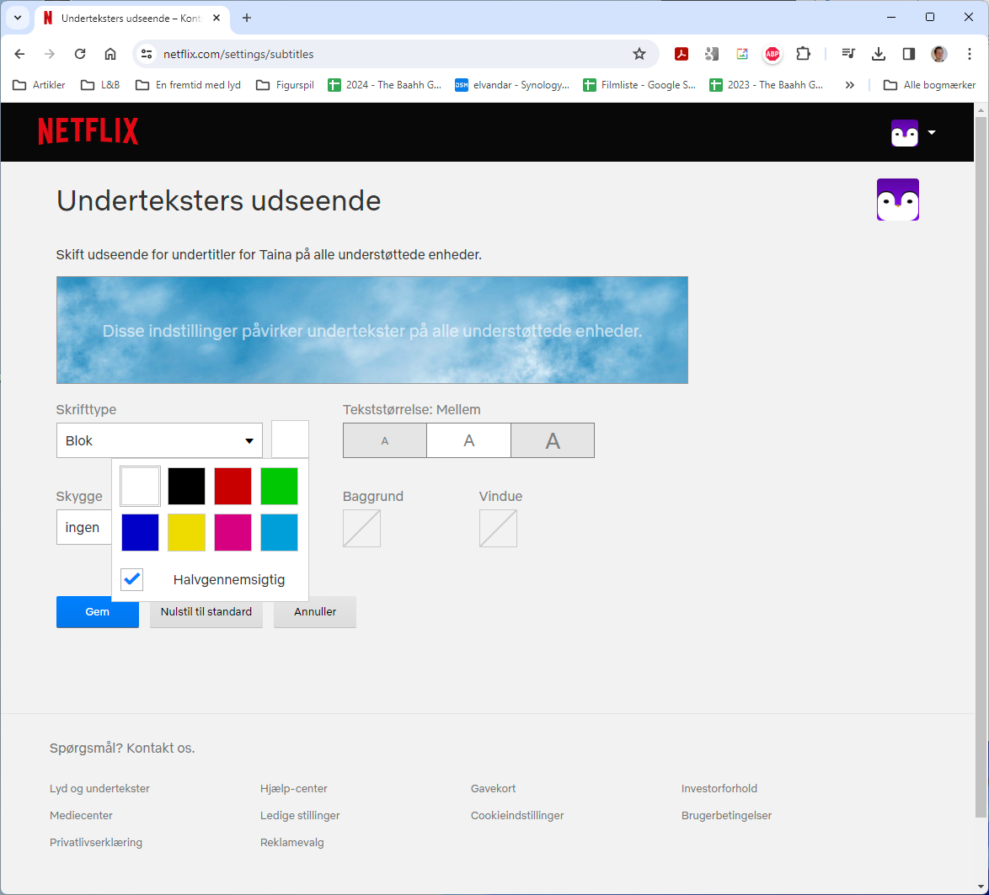The width and height of the screenshot is (989, 895).
Task: Open the Skrifttype dropdown showing Blok
Action: (x=159, y=441)
